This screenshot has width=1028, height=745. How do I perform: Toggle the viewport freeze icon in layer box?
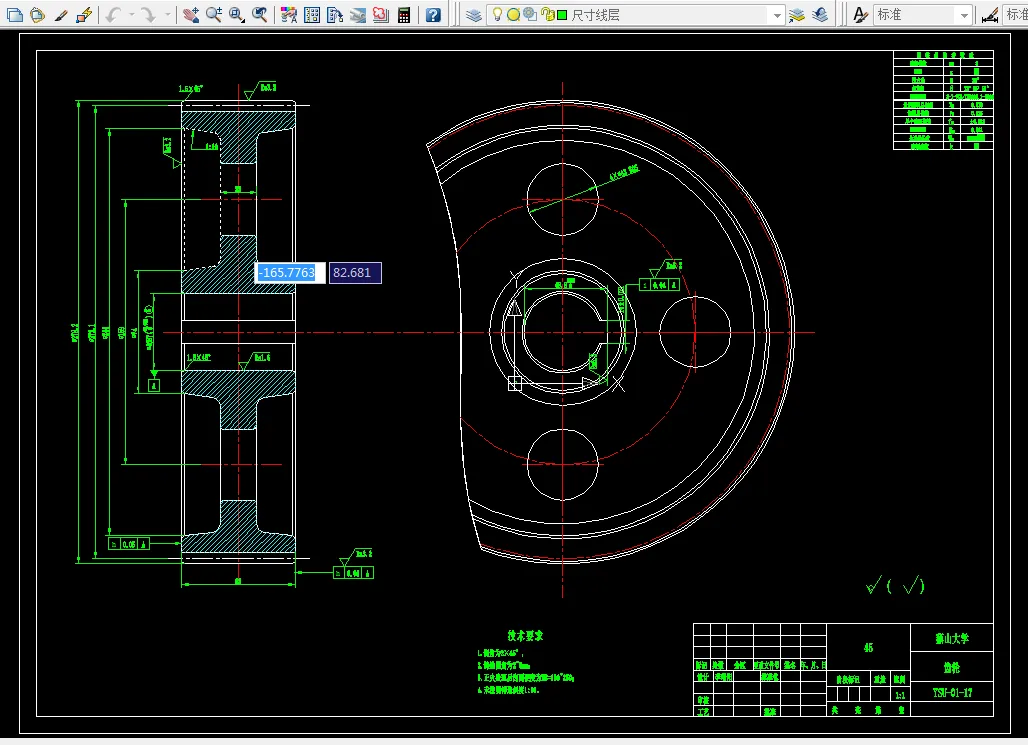pyautogui.click(x=530, y=14)
